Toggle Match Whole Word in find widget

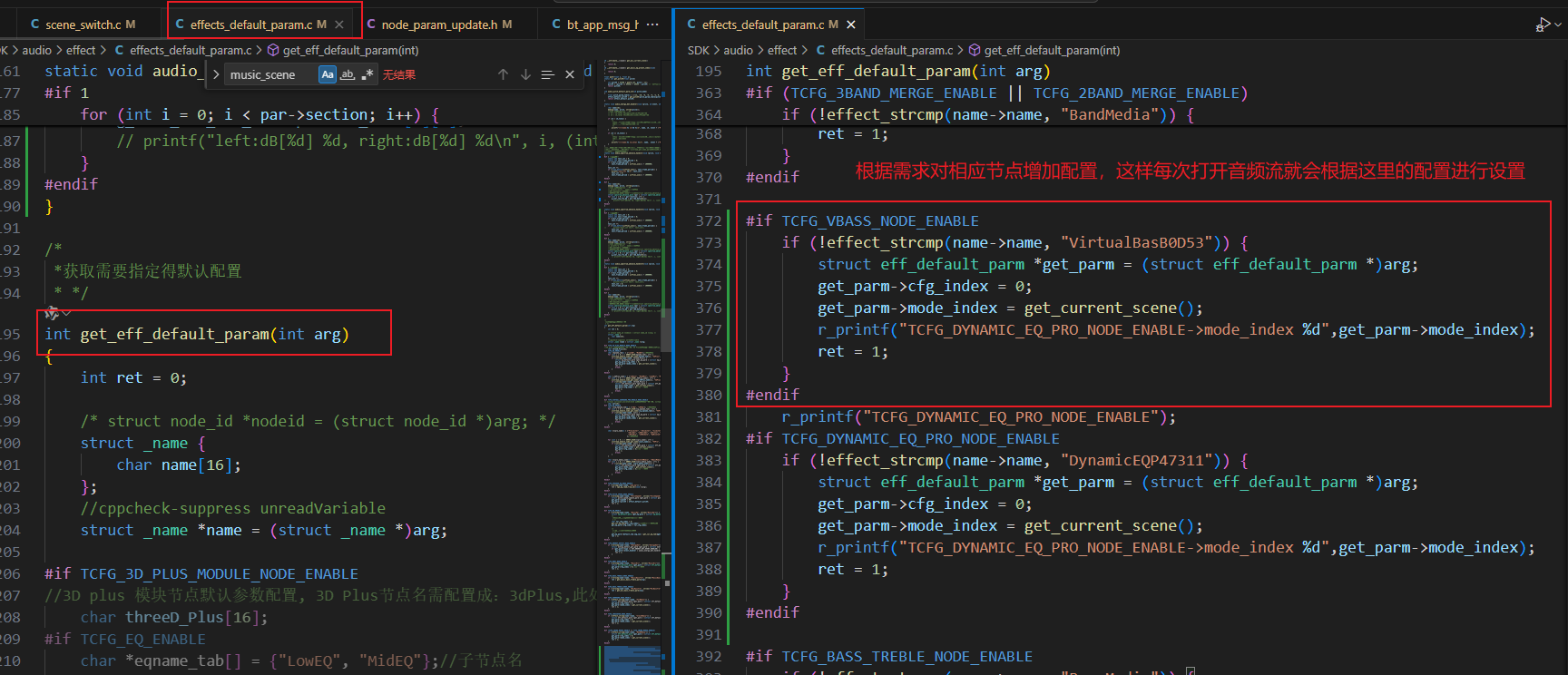click(x=348, y=74)
